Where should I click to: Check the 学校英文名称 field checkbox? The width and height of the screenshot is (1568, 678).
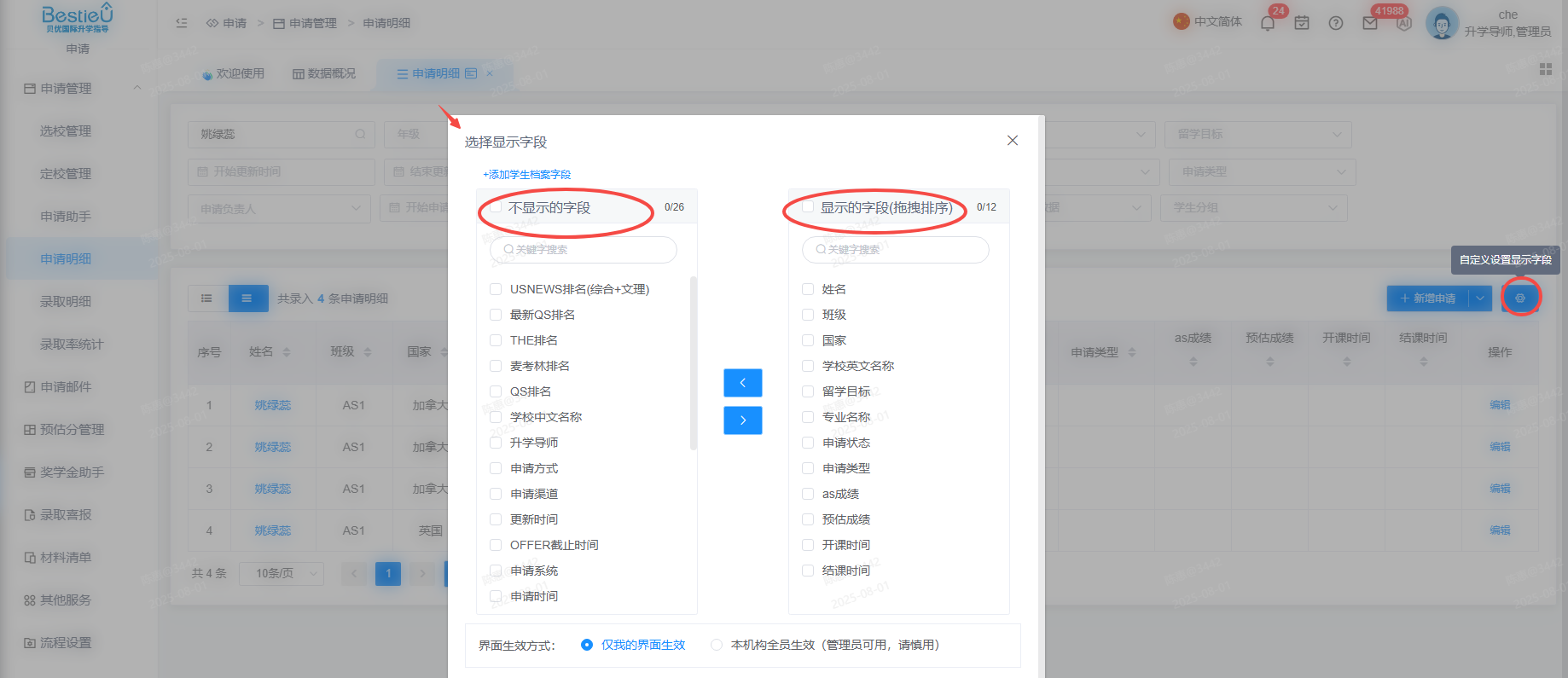pos(808,366)
